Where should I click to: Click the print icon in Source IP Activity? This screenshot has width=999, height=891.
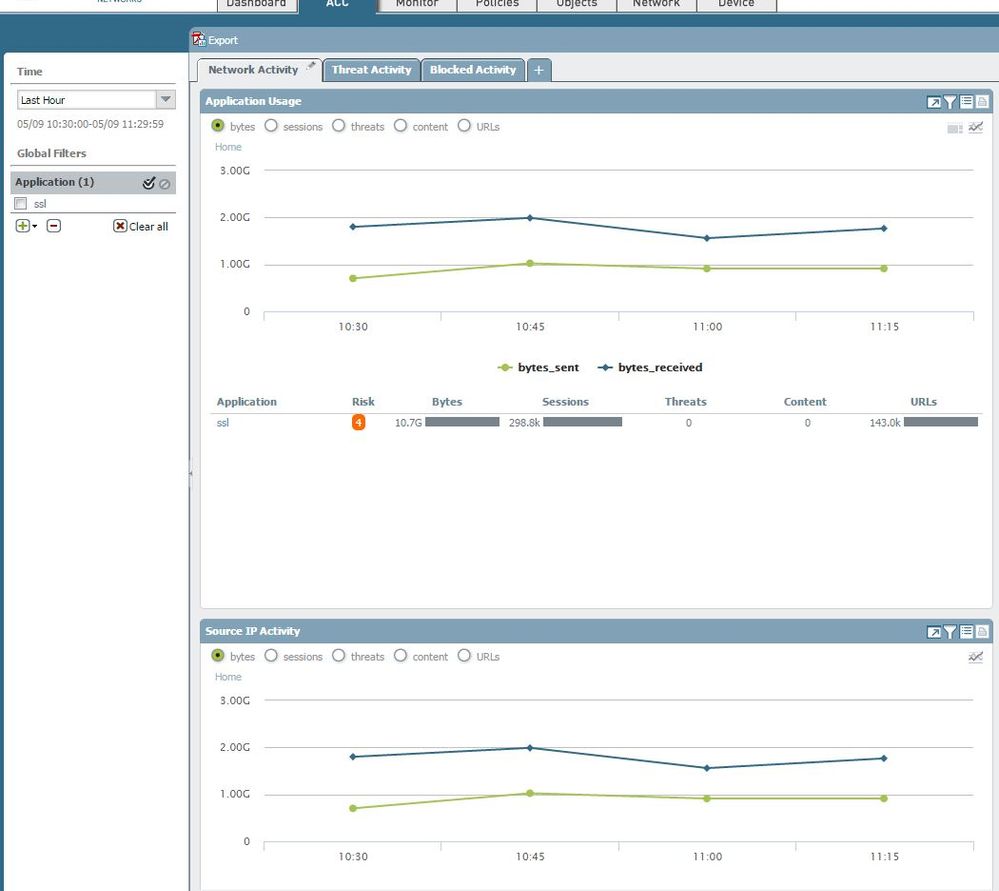point(982,632)
